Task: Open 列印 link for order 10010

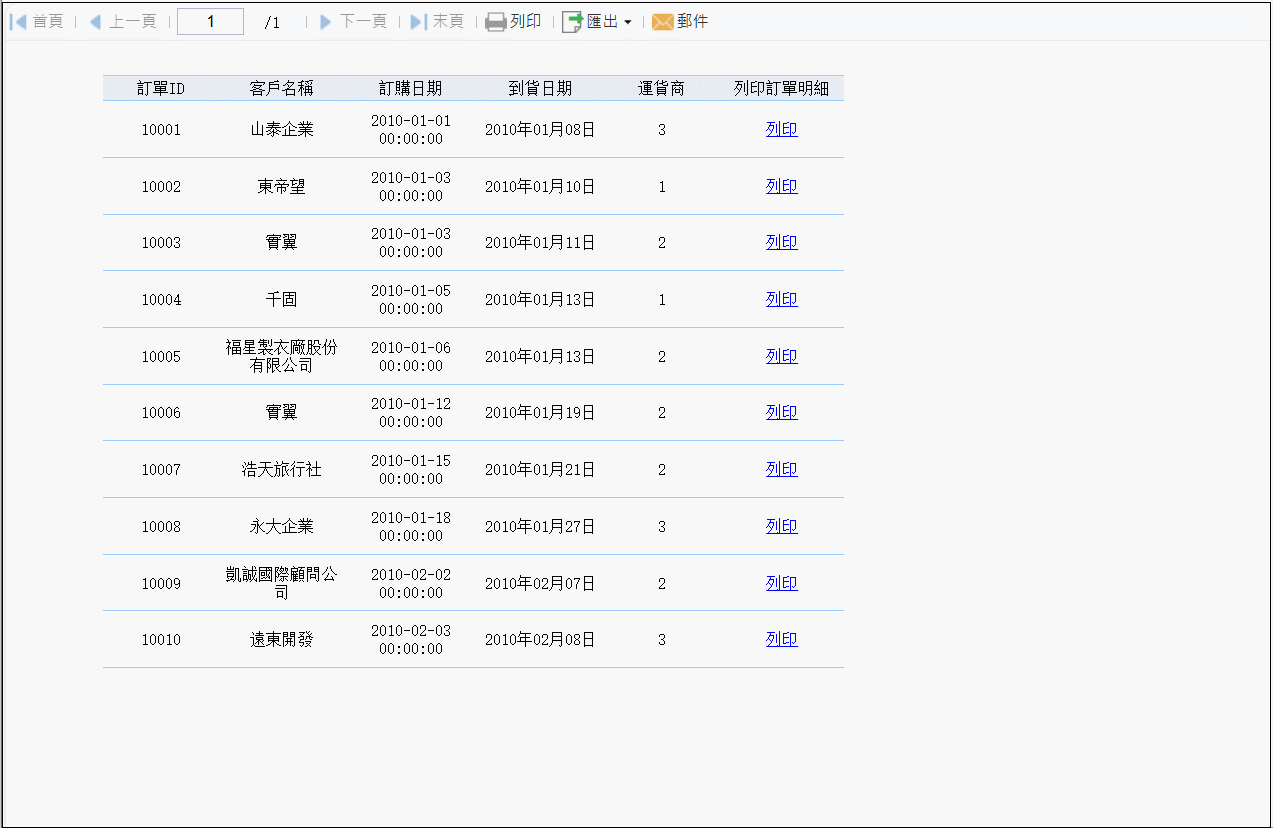Action: 782,639
